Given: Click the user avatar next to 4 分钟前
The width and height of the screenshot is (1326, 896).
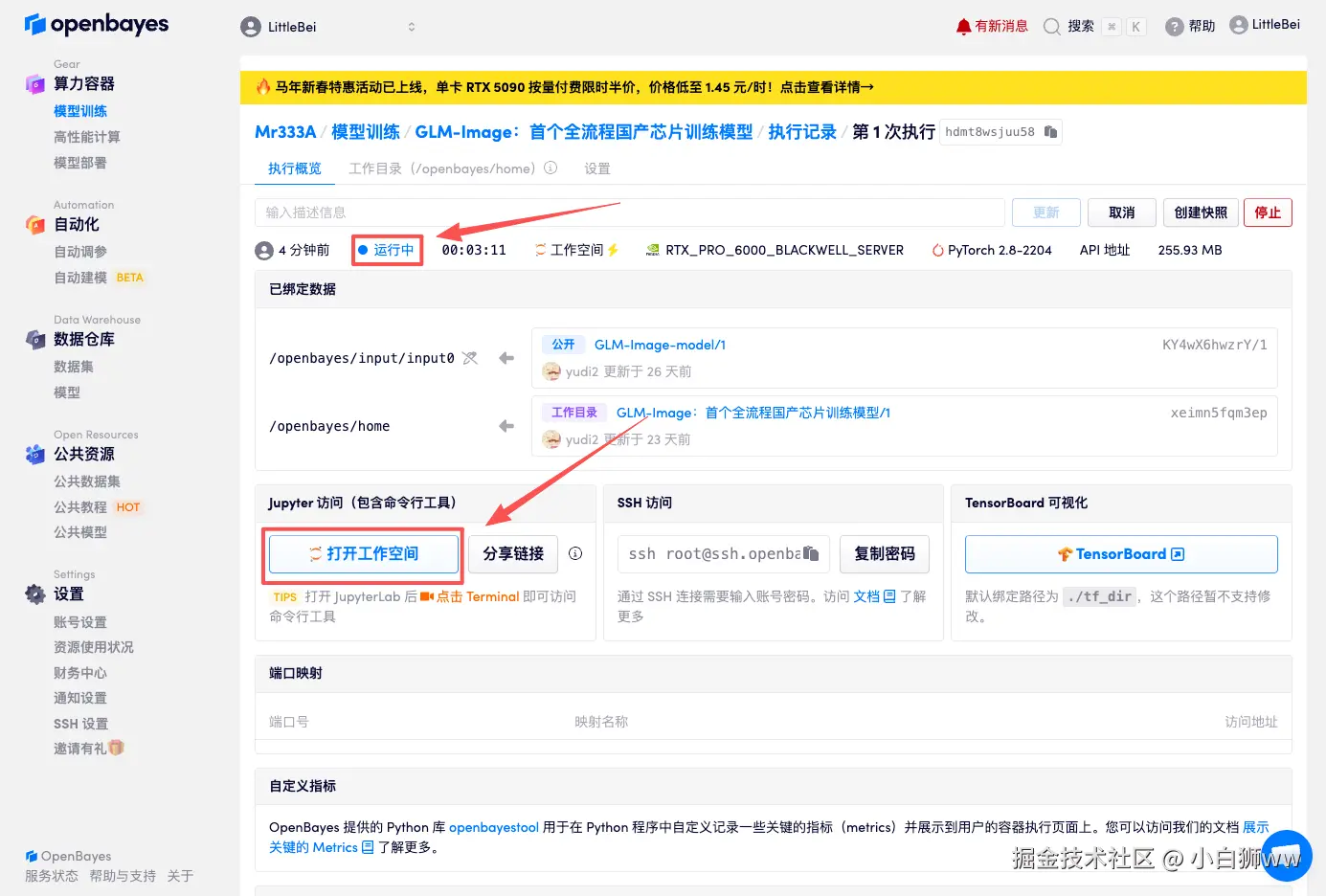Looking at the screenshot, I should click(264, 251).
